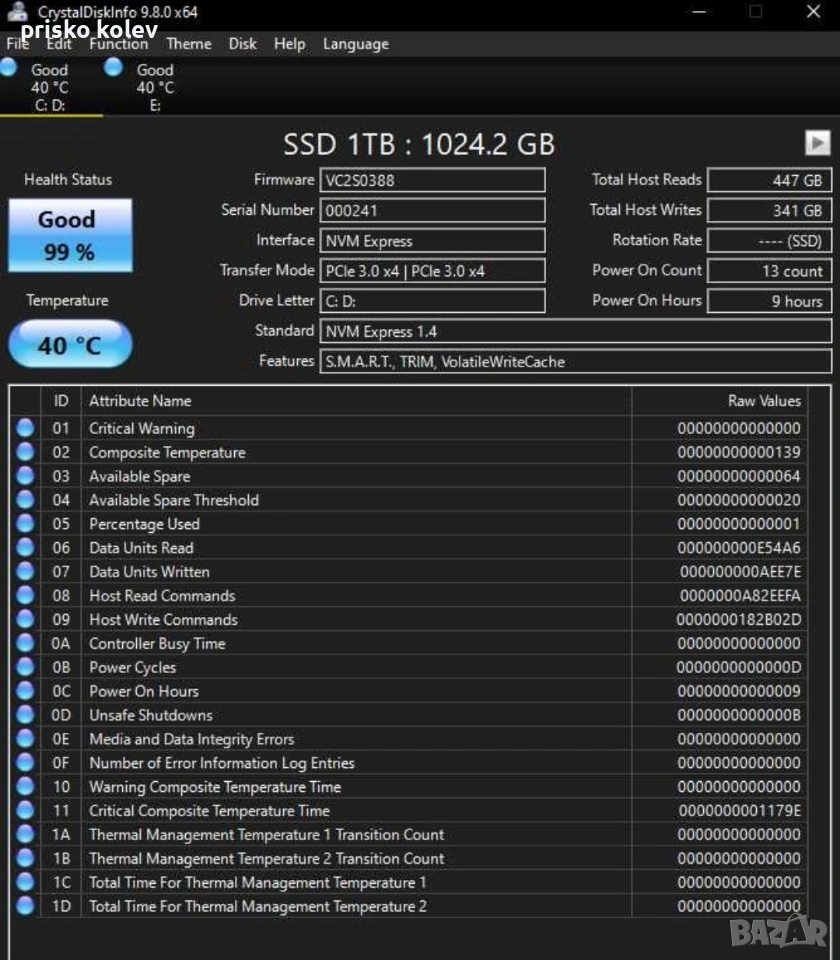Click the status orb beside Unsafe Shutdowns
840x960 pixels.
(25, 715)
